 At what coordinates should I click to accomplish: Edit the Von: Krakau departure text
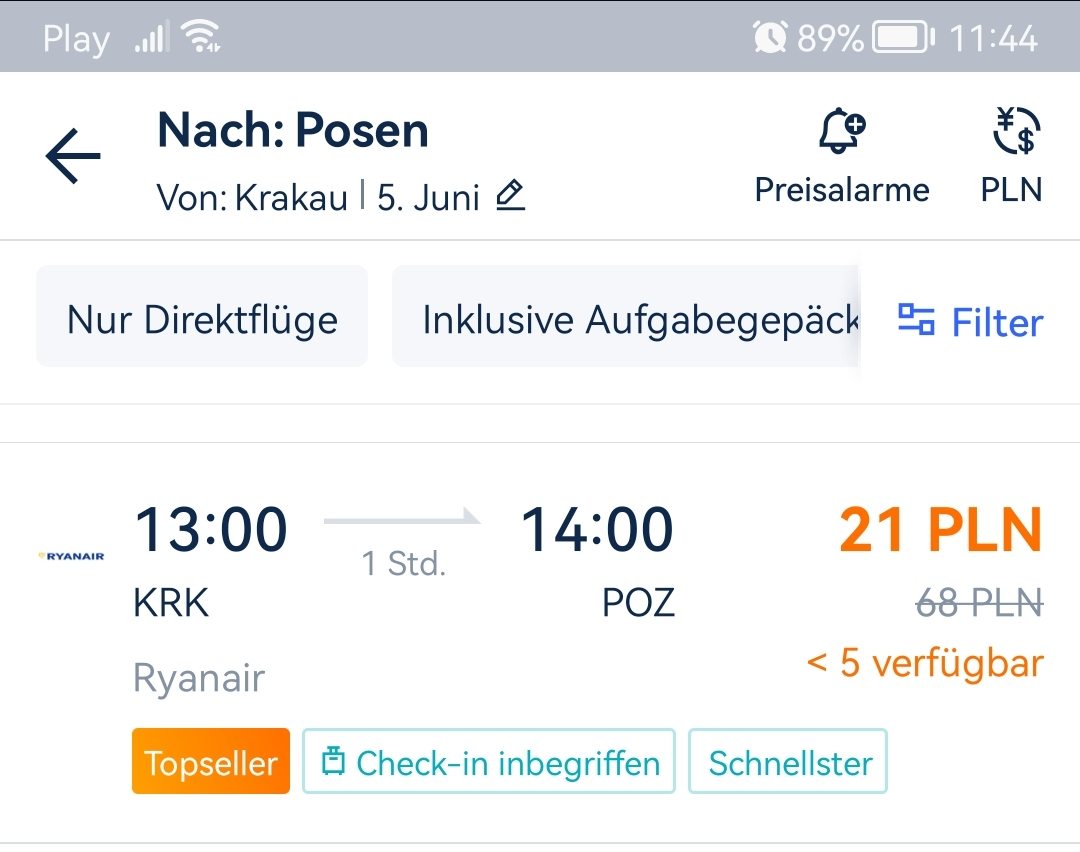pyautogui.click(x=252, y=198)
